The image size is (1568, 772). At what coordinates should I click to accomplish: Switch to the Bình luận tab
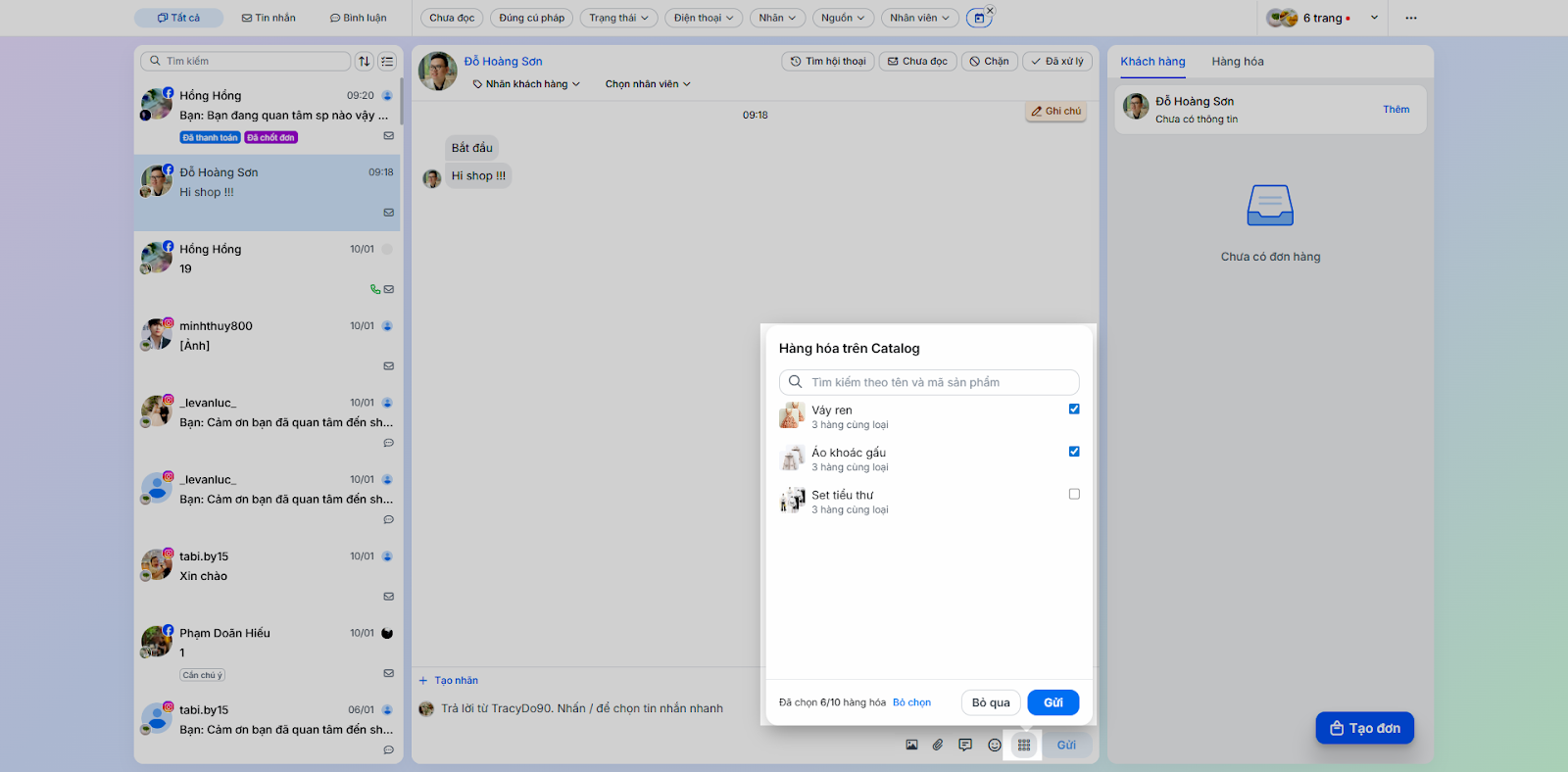point(358,18)
